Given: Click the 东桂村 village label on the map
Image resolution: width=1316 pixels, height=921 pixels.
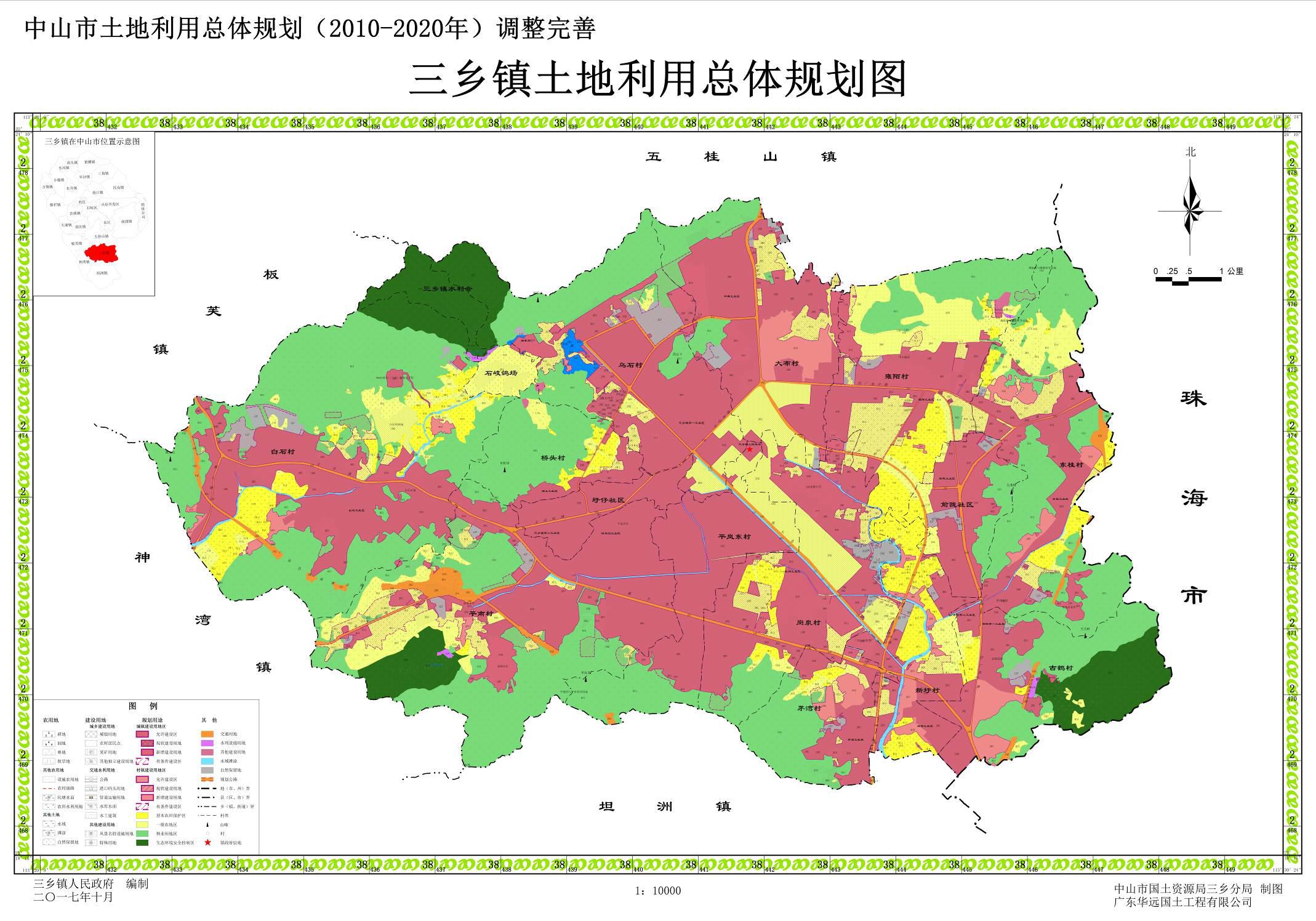Looking at the screenshot, I should (x=1071, y=465).
